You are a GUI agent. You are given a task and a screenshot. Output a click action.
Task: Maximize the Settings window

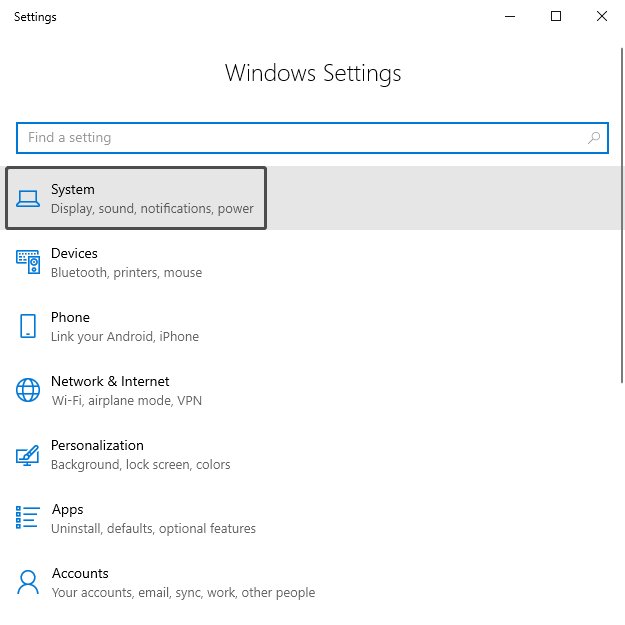point(556,16)
